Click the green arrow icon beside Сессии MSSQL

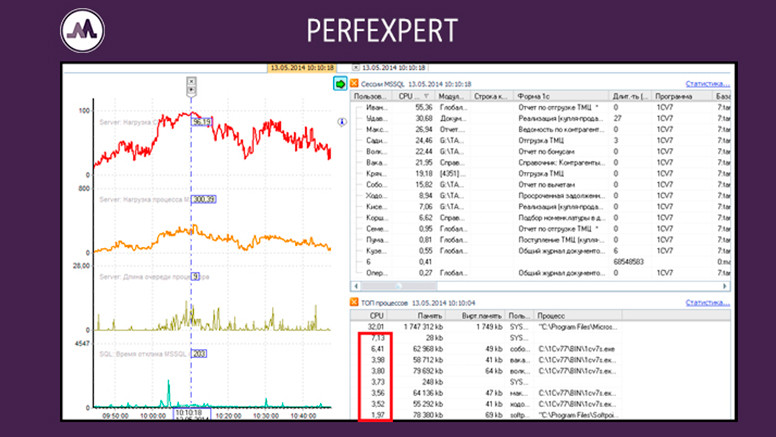[340, 84]
